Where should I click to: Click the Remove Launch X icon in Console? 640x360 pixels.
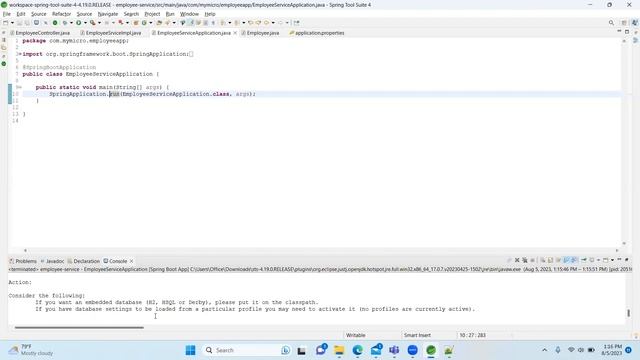(517, 260)
